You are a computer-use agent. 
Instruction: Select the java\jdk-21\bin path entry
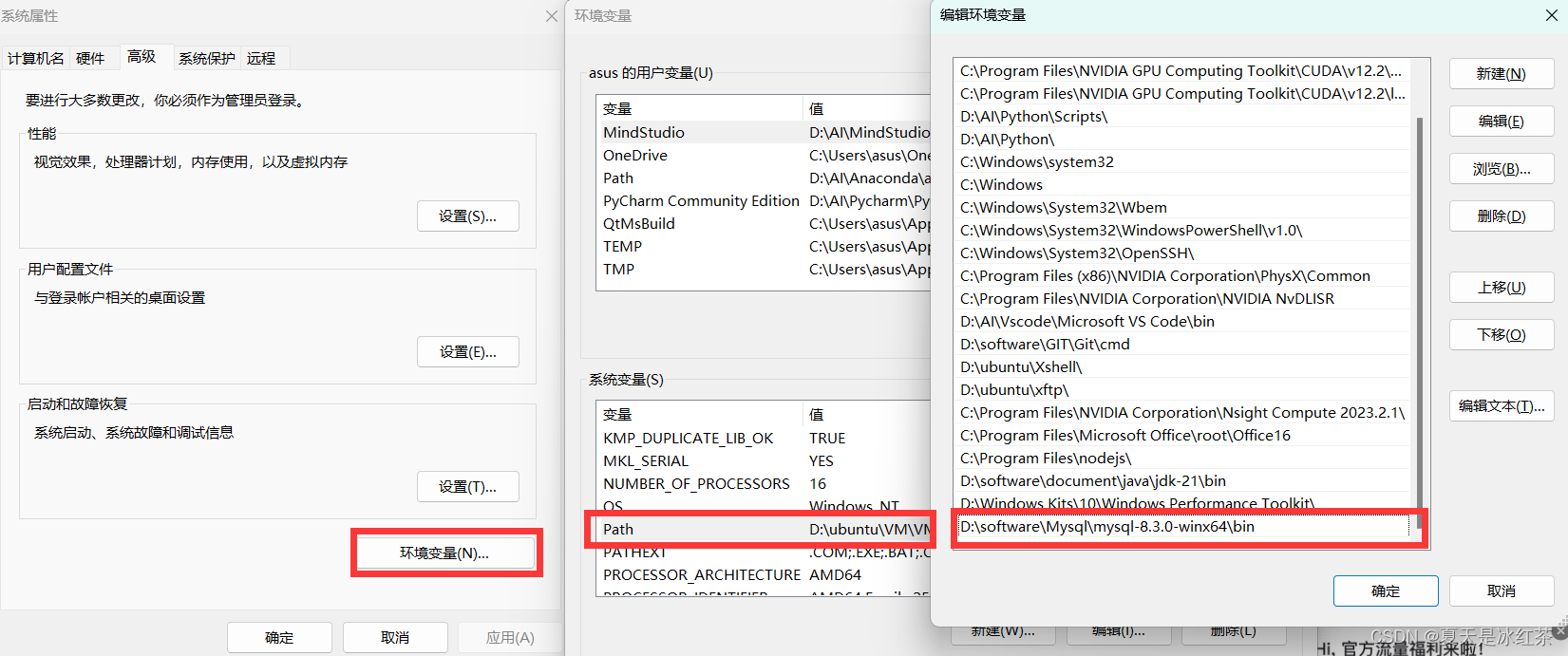tap(1183, 480)
